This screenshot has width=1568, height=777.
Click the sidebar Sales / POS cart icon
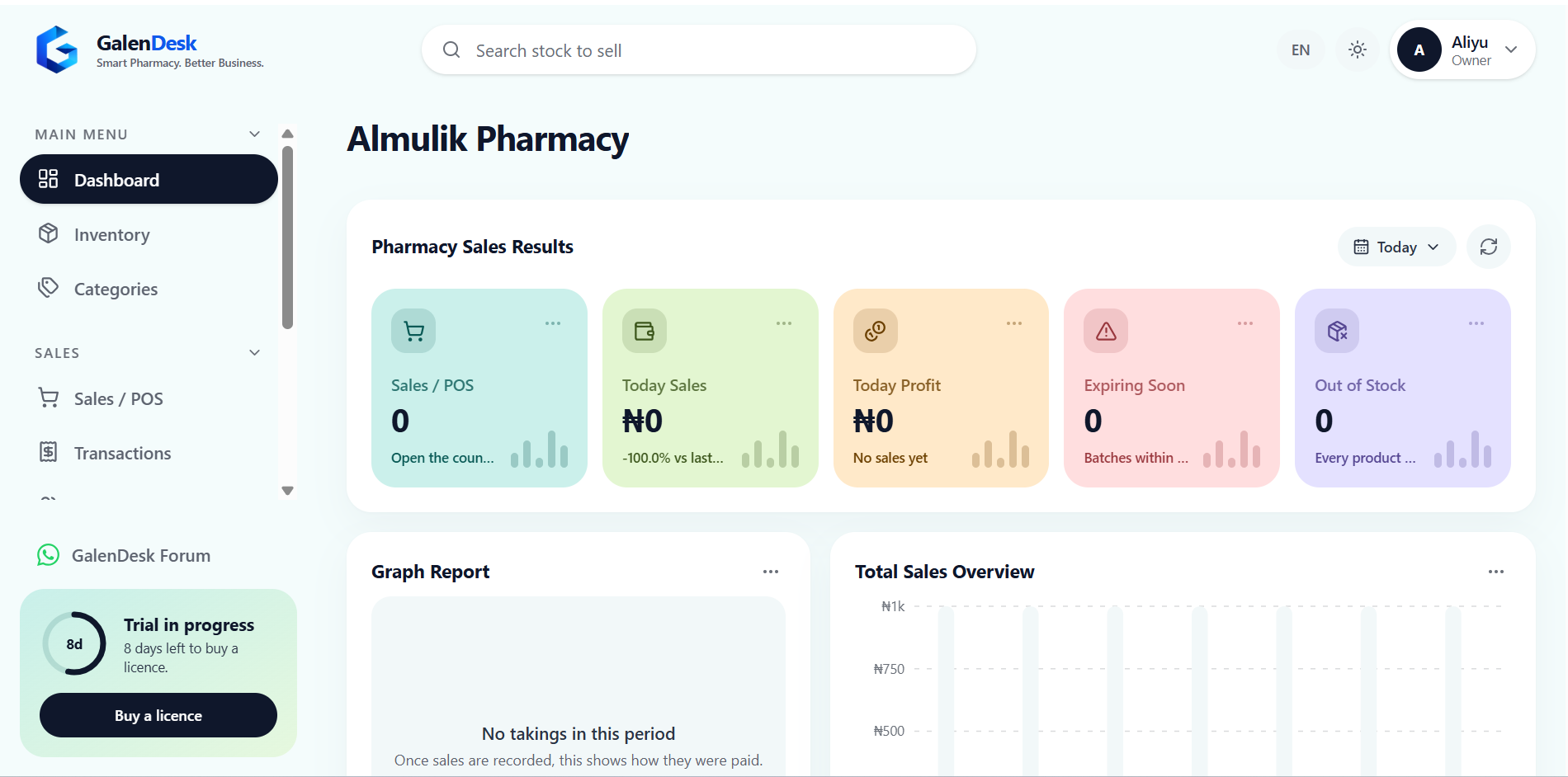tap(49, 398)
